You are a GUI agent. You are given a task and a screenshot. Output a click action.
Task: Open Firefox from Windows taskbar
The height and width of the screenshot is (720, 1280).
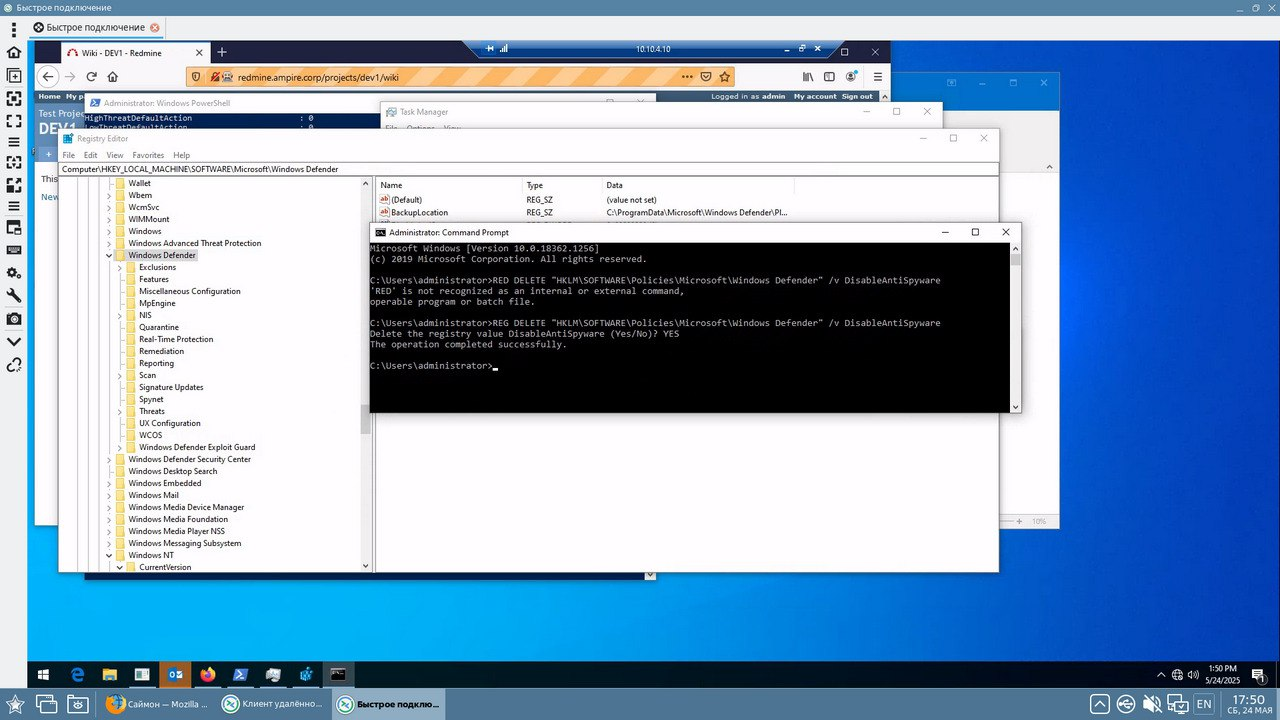pos(208,674)
